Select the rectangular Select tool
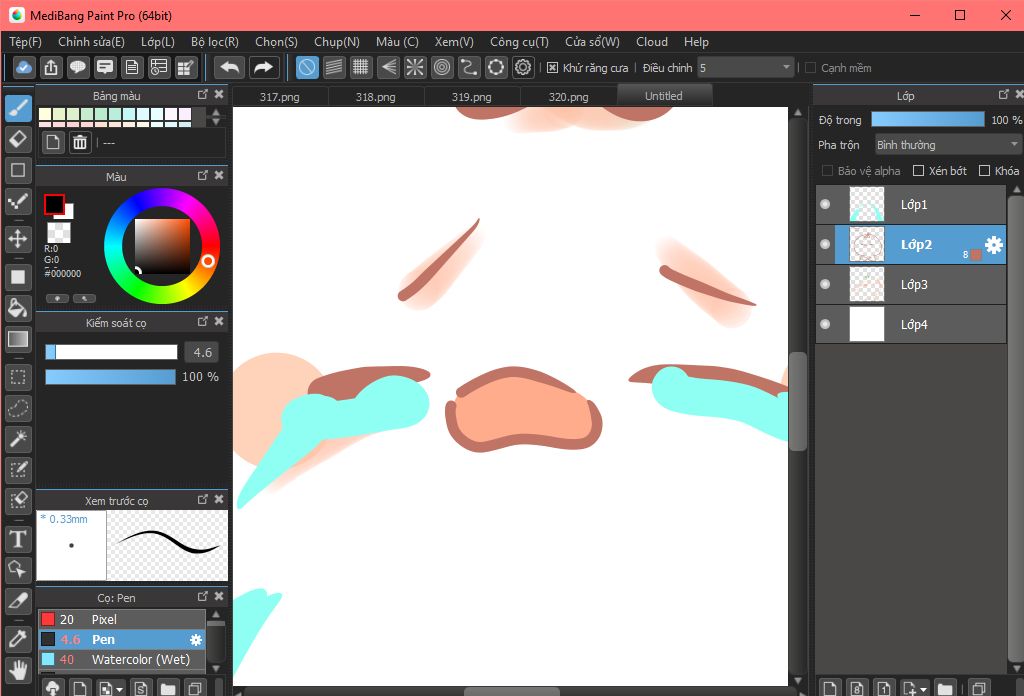This screenshot has width=1024, height=696. [x=18, y=377]
